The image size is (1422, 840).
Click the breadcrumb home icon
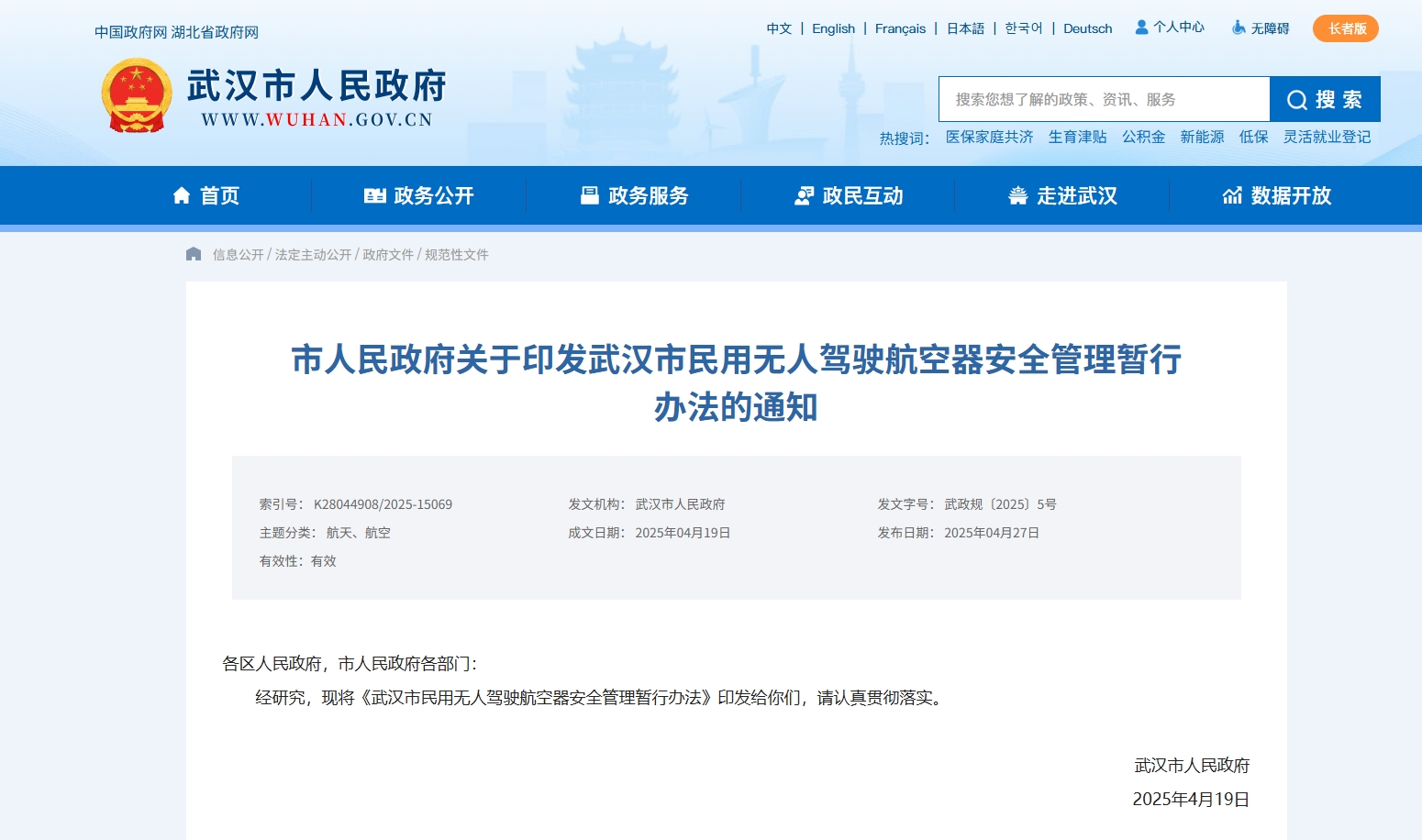pos(194,254)
